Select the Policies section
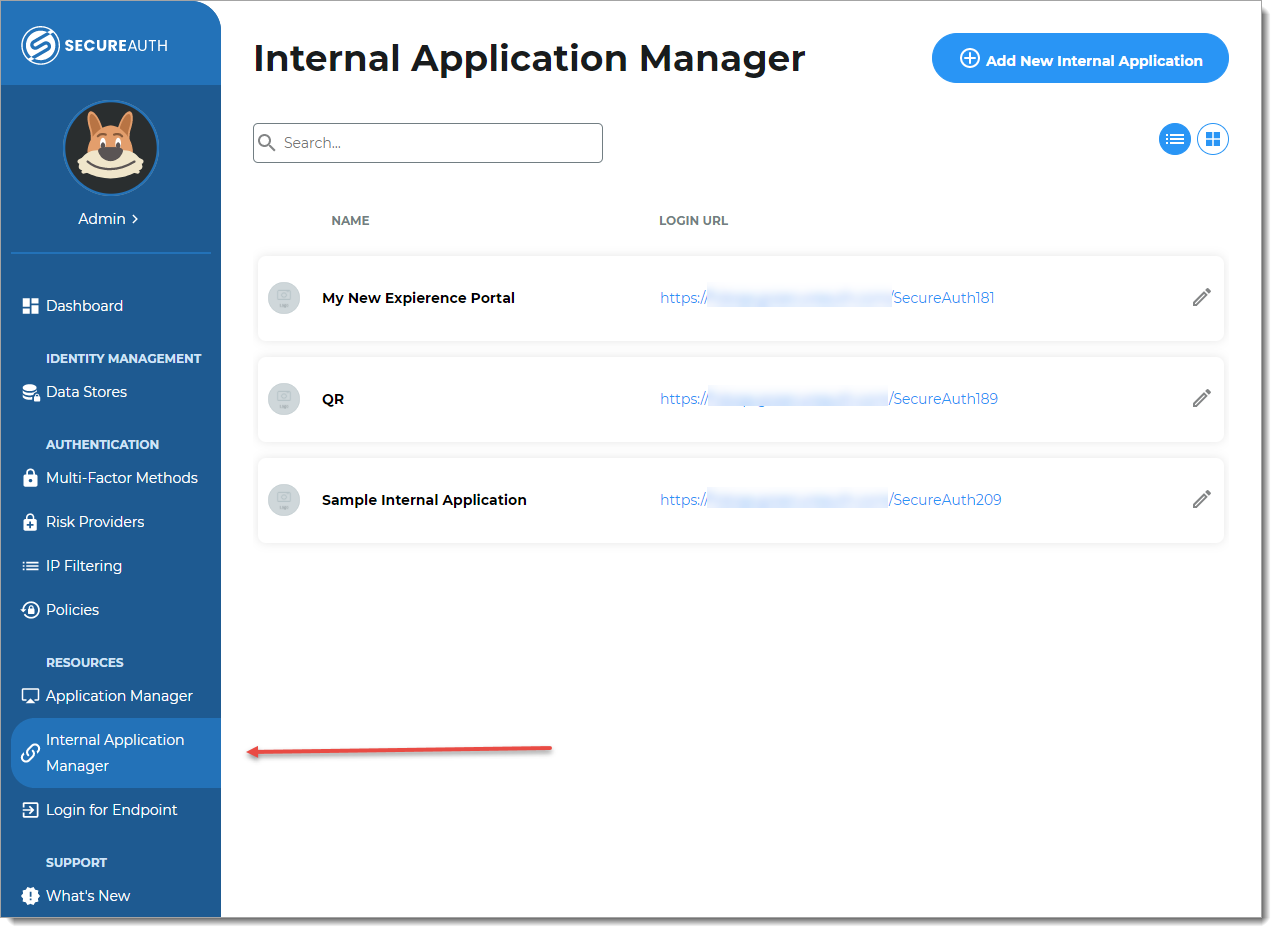The image size is (1277, 933). point(72,609)
